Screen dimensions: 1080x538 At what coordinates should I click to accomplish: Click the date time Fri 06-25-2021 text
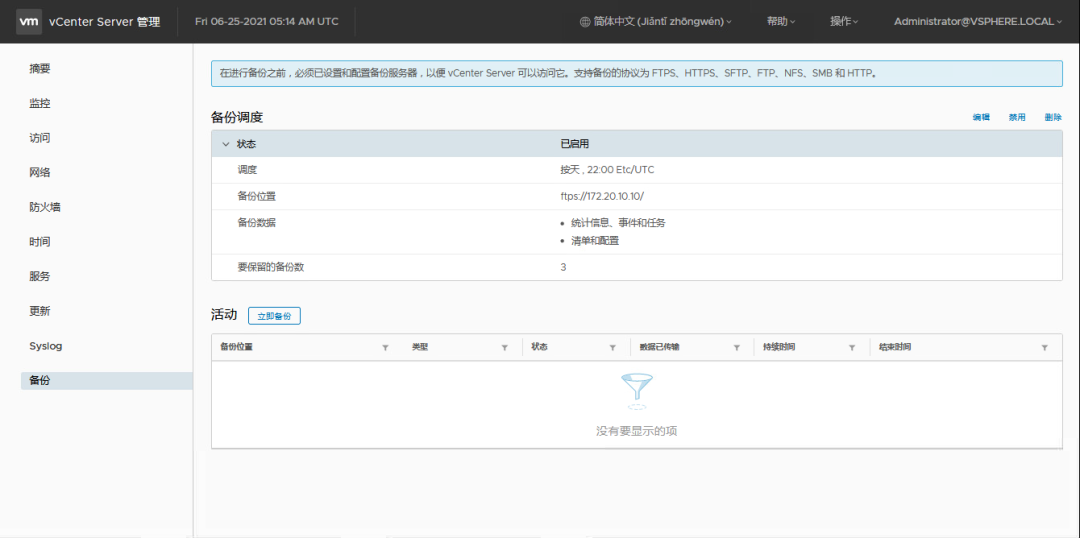pos(267,21)
